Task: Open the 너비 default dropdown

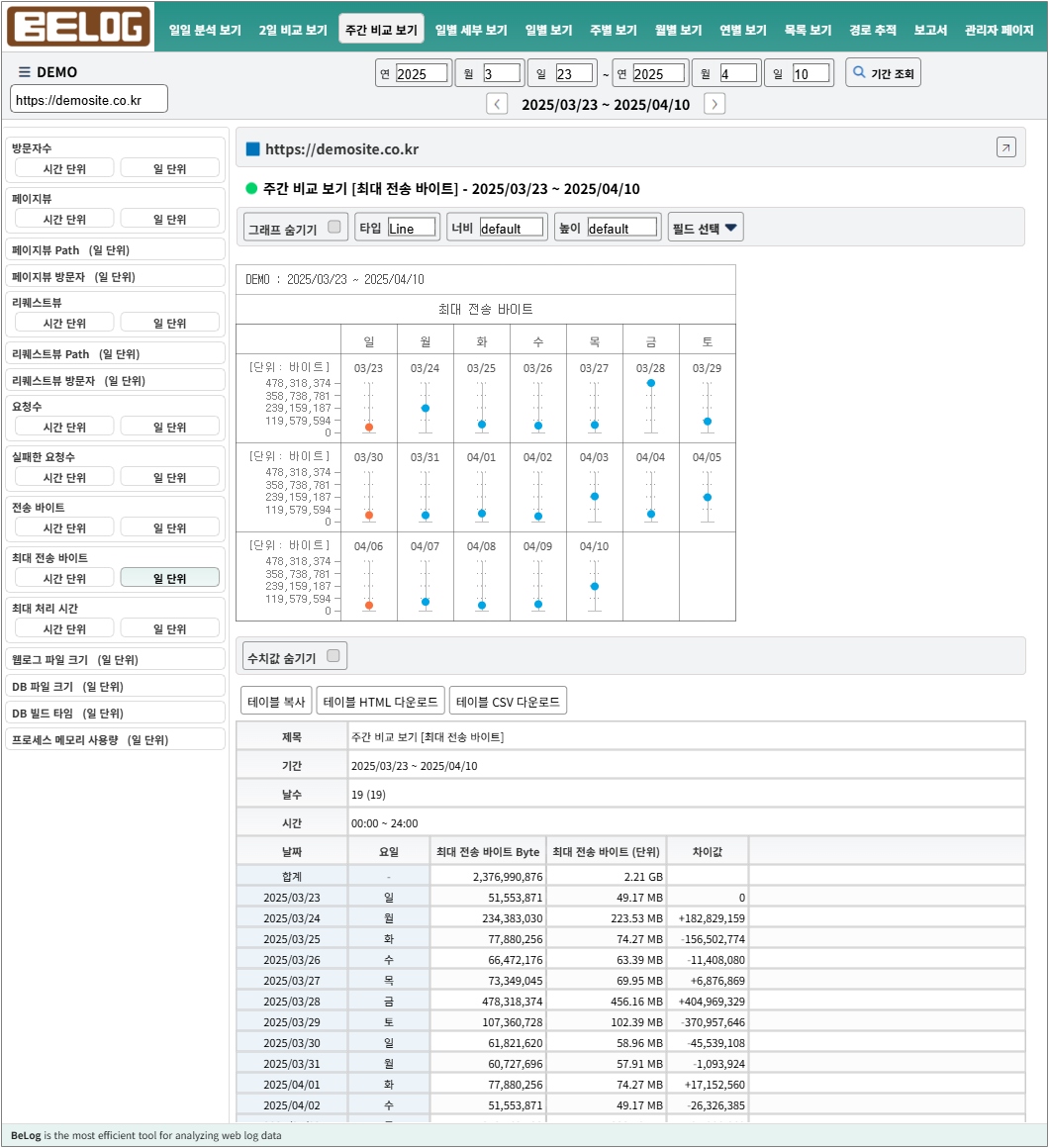Action: click(x=512, y=228)
